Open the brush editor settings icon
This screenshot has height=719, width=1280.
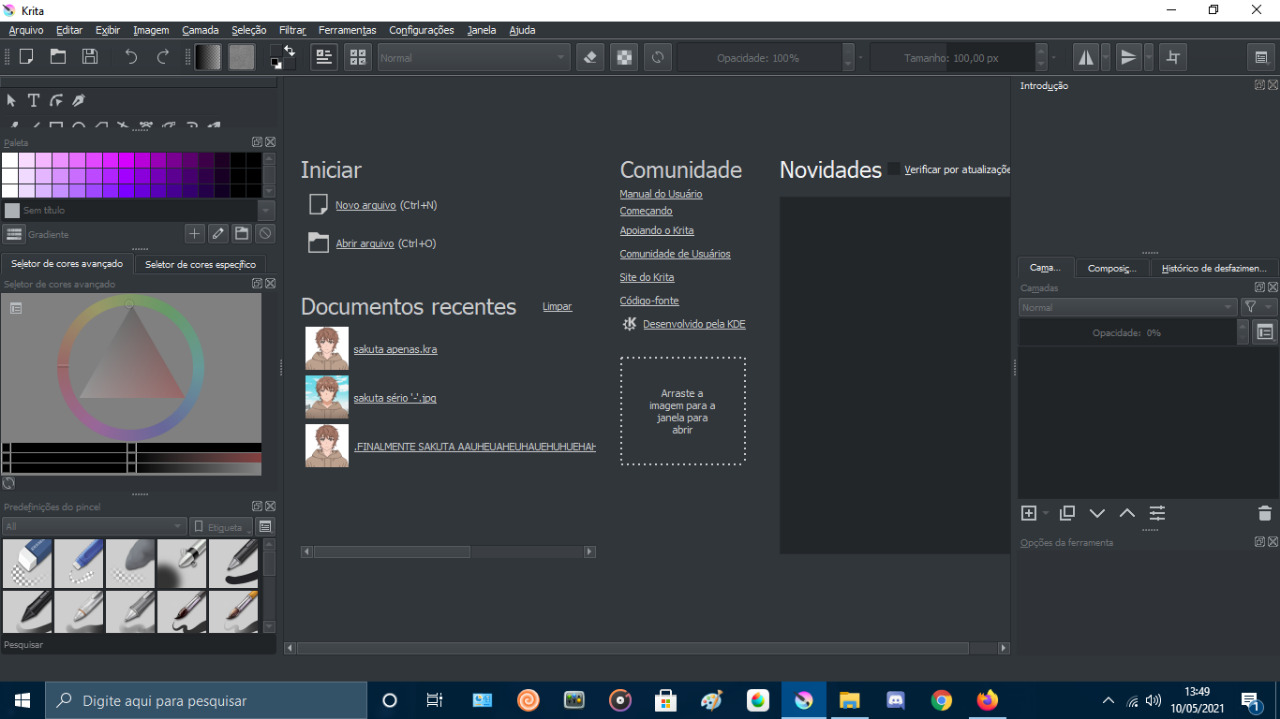[x=324, y=57]
